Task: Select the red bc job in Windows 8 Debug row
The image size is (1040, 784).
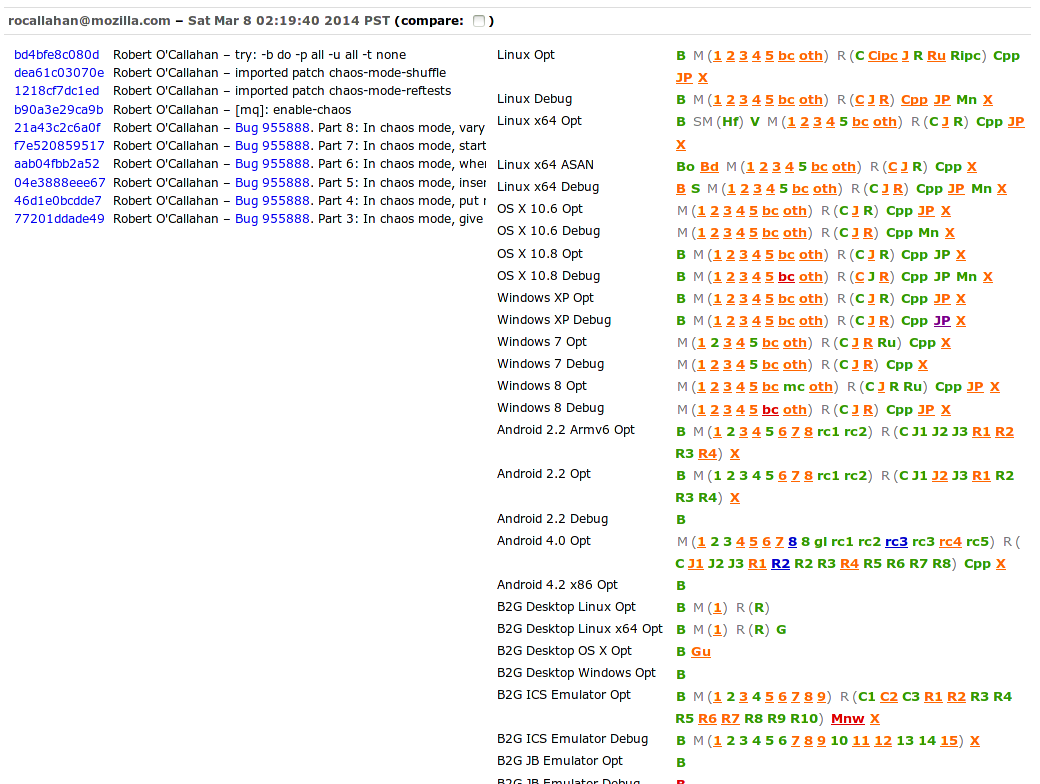Action: pyautogui.click(x=770, y=409)
